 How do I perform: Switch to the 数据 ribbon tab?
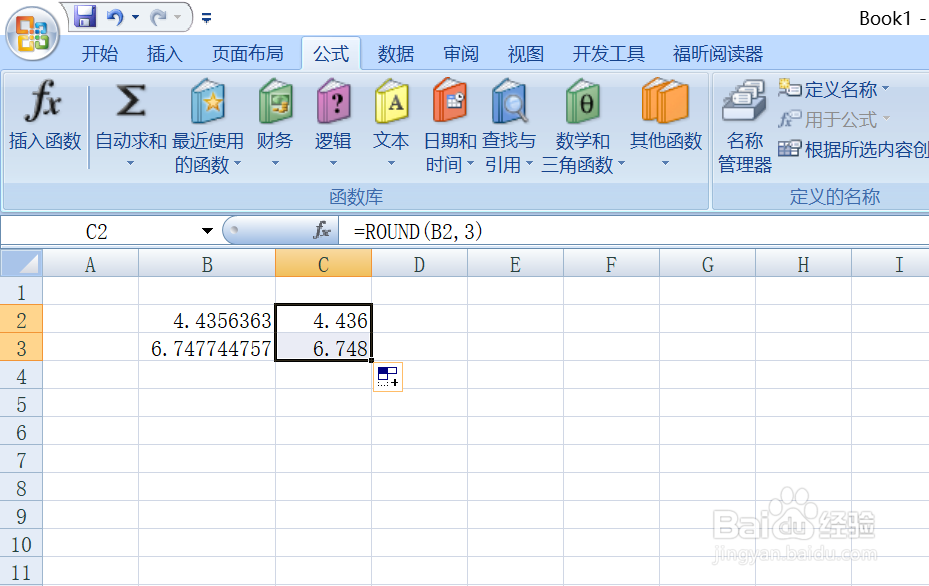pos(395,53)
